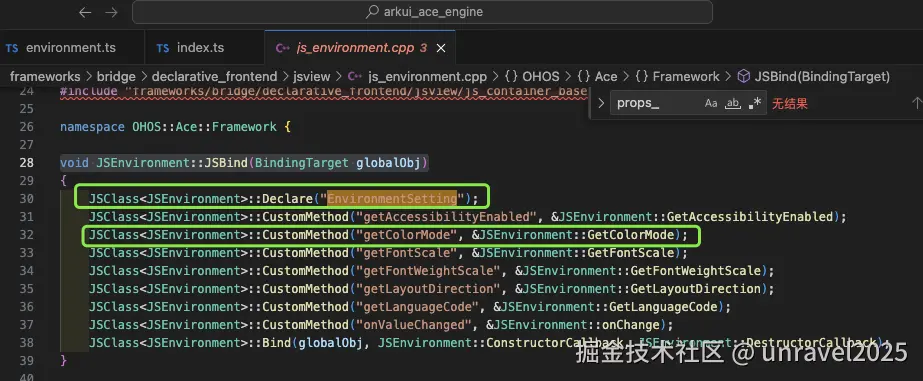Open the arkui_ace_engine command search box
923x381 pixels.
[422, 12]
